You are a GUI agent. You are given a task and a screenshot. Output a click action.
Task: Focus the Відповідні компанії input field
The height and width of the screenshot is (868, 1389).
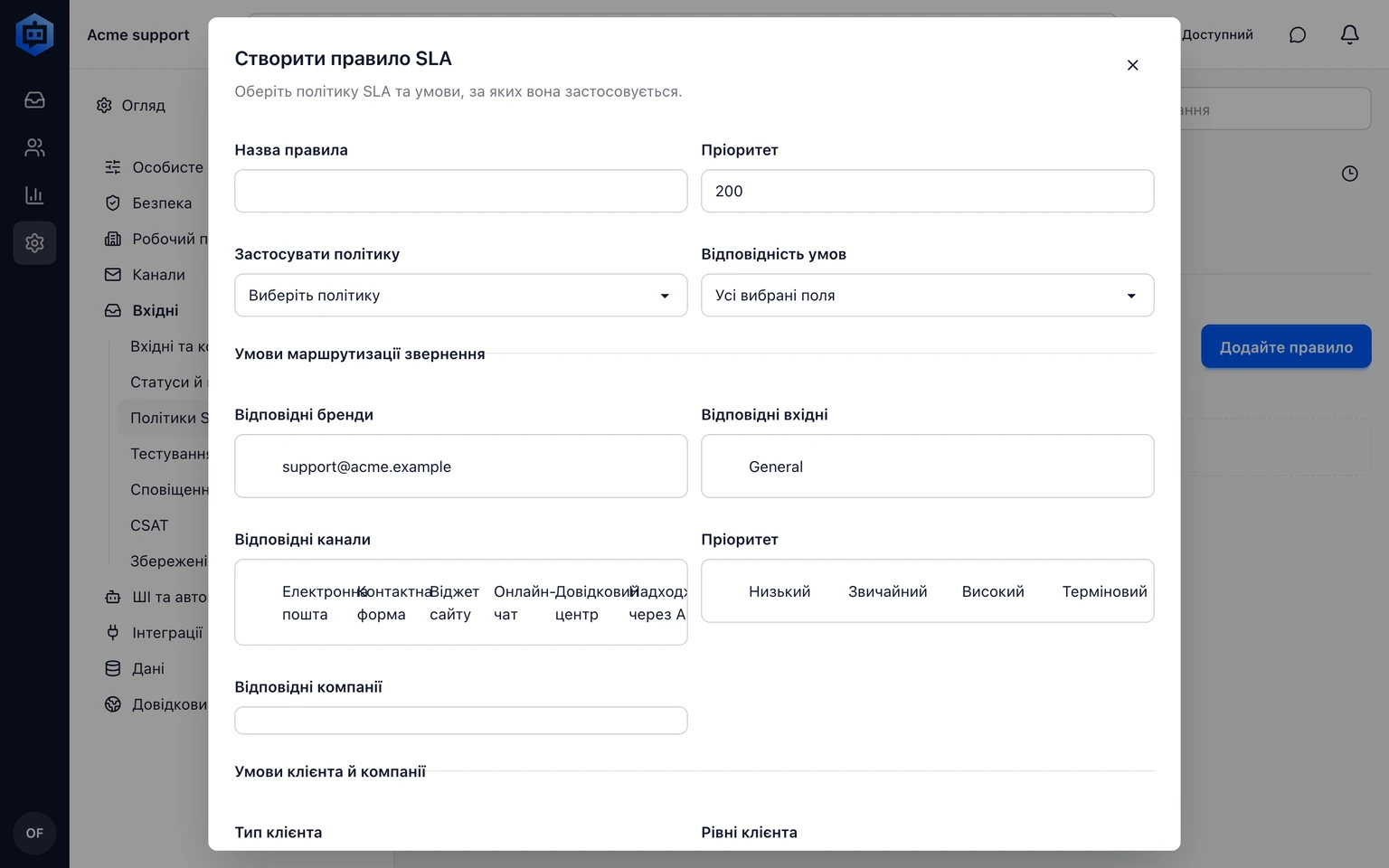[x=461, y=721]
